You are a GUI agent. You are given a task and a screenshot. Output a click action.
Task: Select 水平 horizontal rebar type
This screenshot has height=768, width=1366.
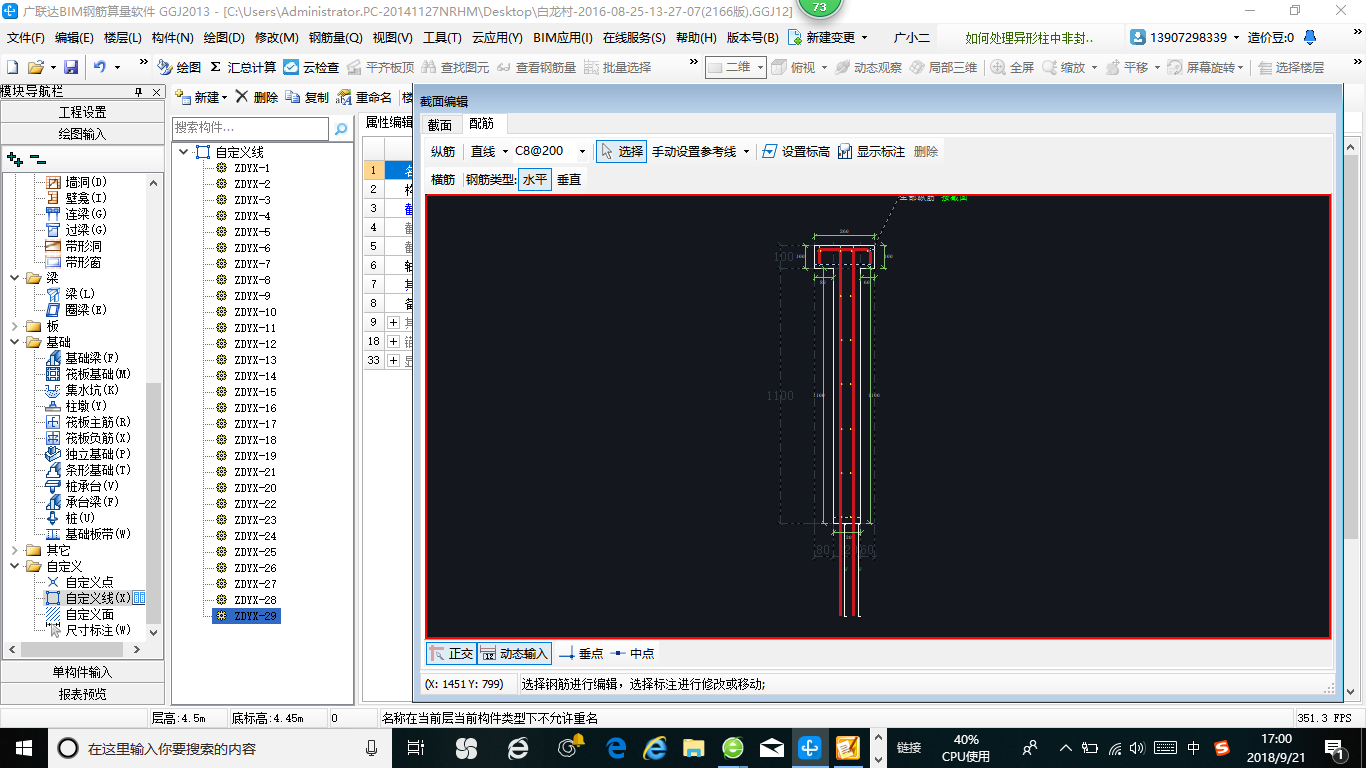(535, 180)
